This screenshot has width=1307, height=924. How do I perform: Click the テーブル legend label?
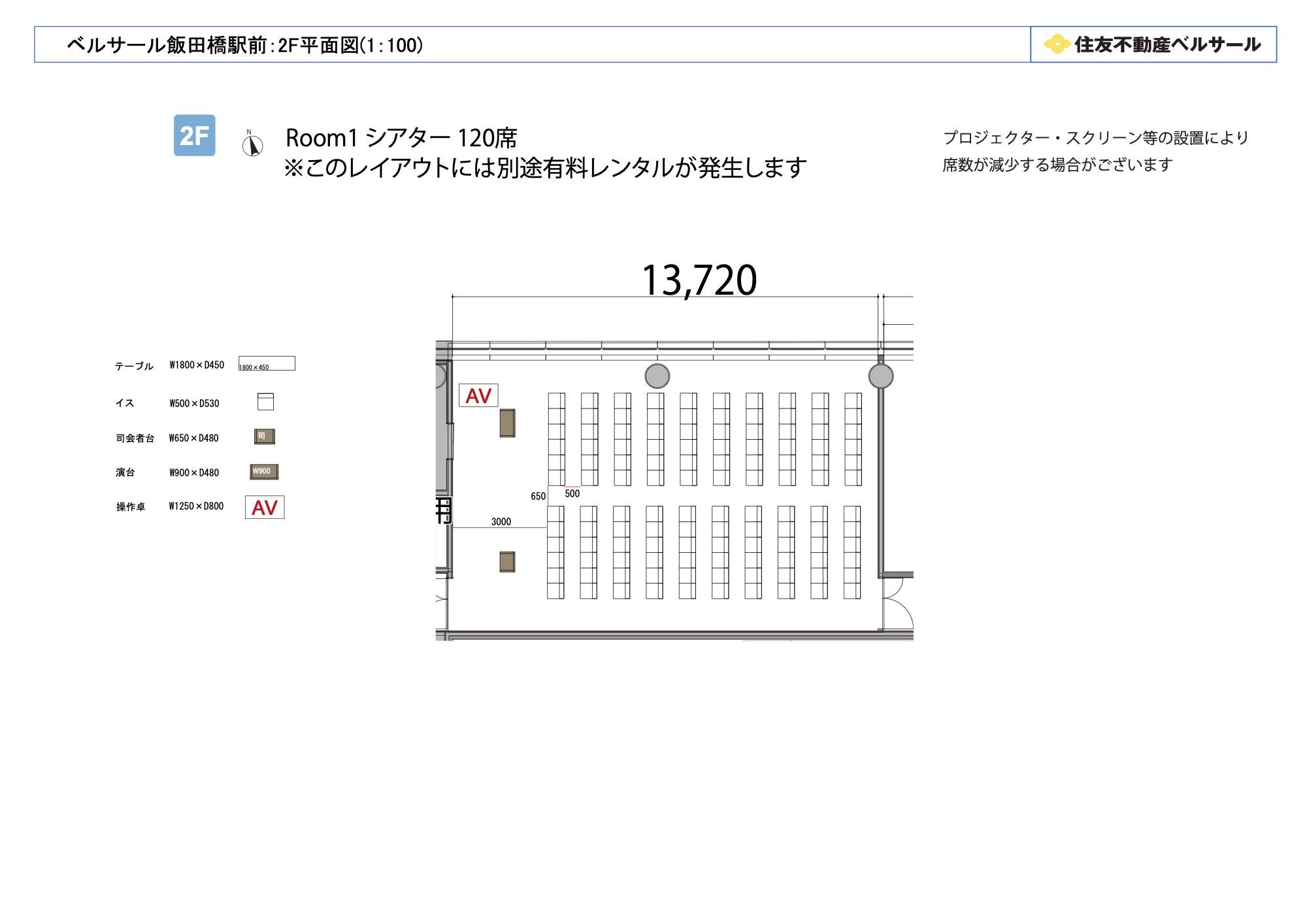(134, 366)
